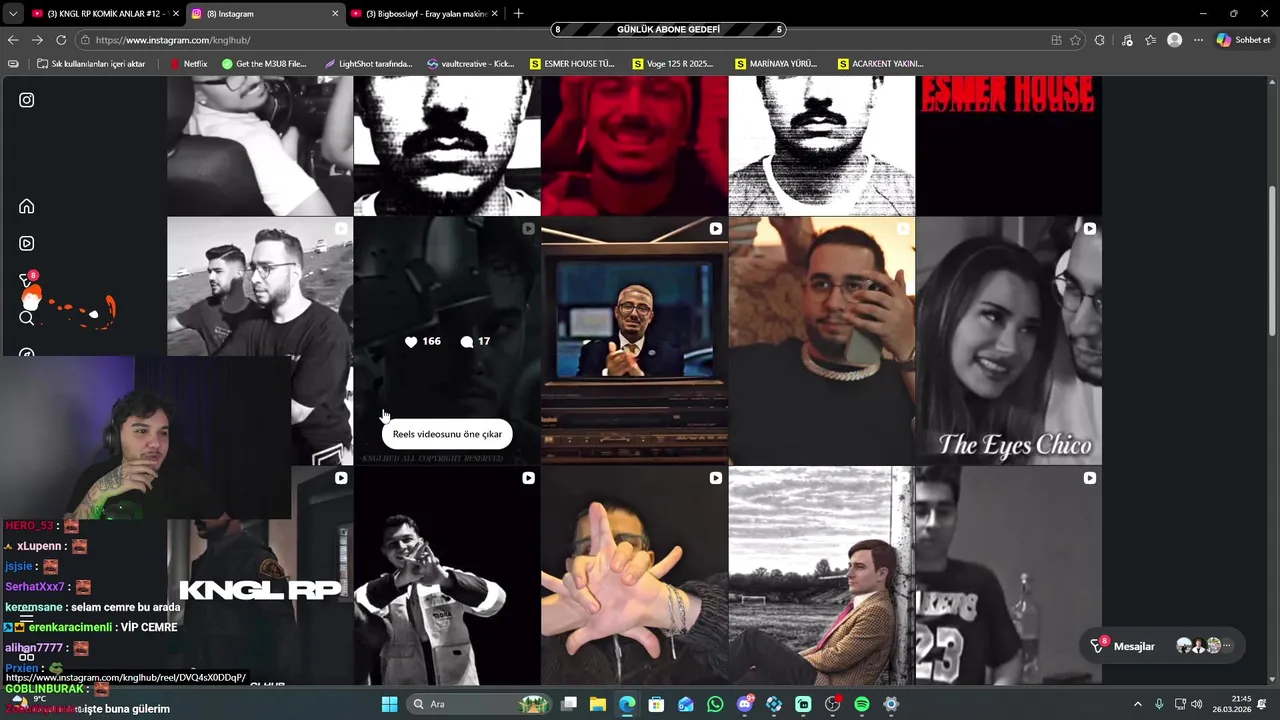Open the browser profile avatar
Viewport: 1280px width, 720px height.
point(1175,40)
